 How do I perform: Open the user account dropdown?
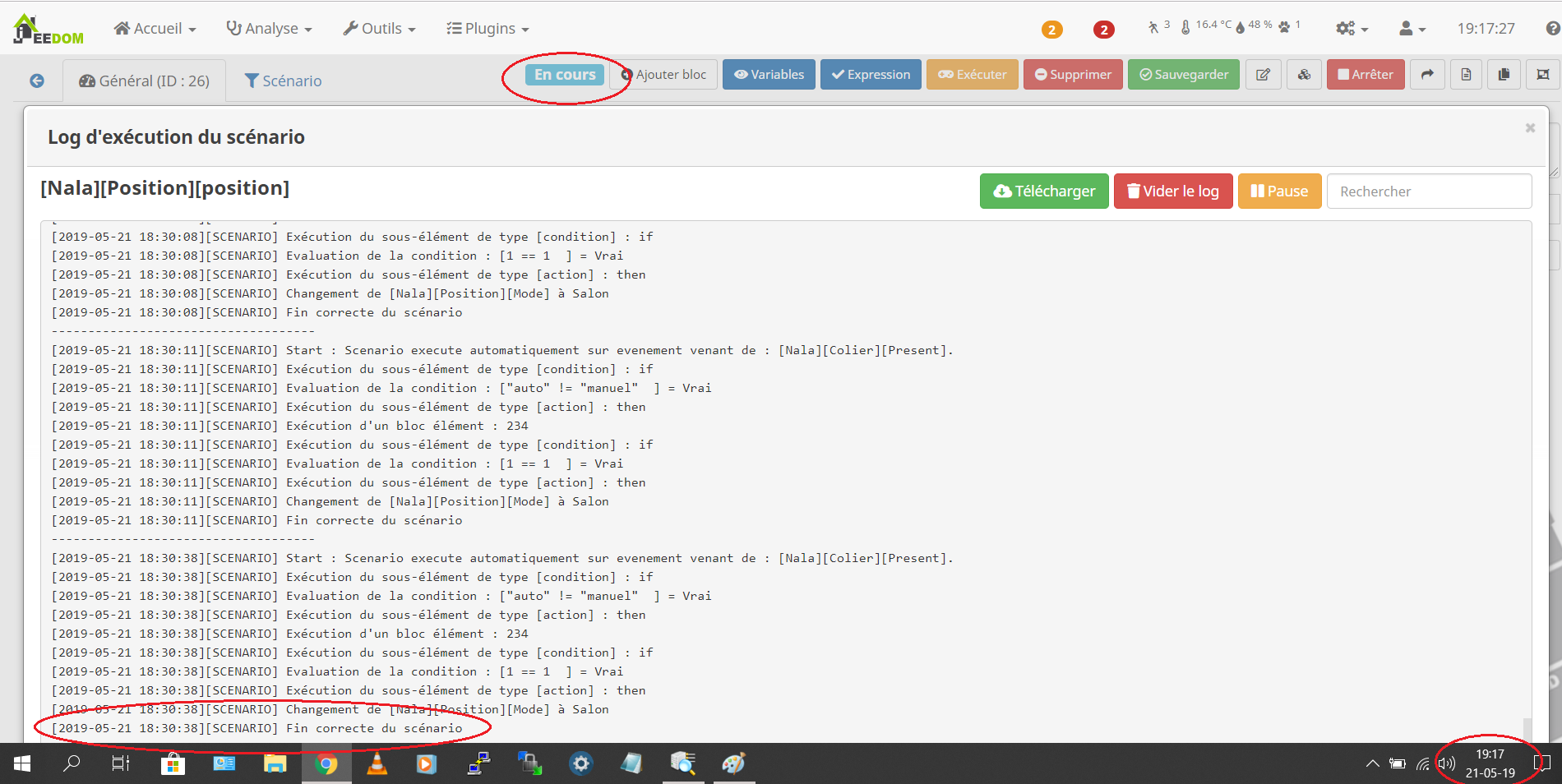(1412, 29)
